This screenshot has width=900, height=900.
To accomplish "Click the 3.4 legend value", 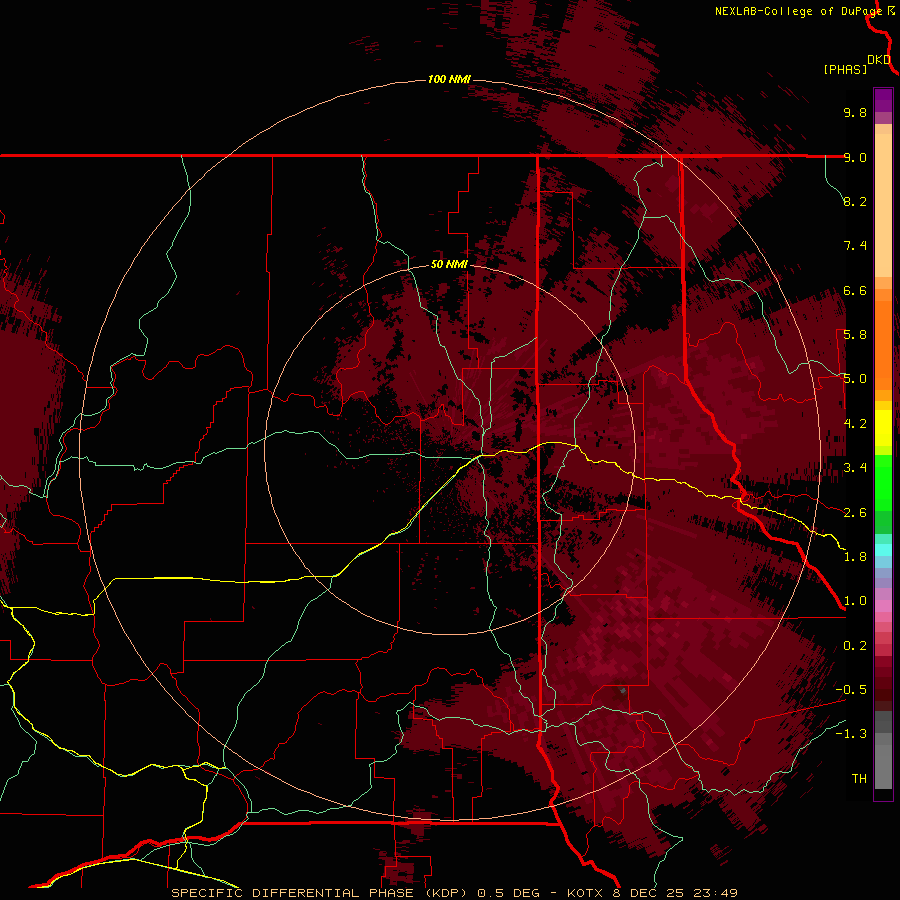I will (855, 468).
